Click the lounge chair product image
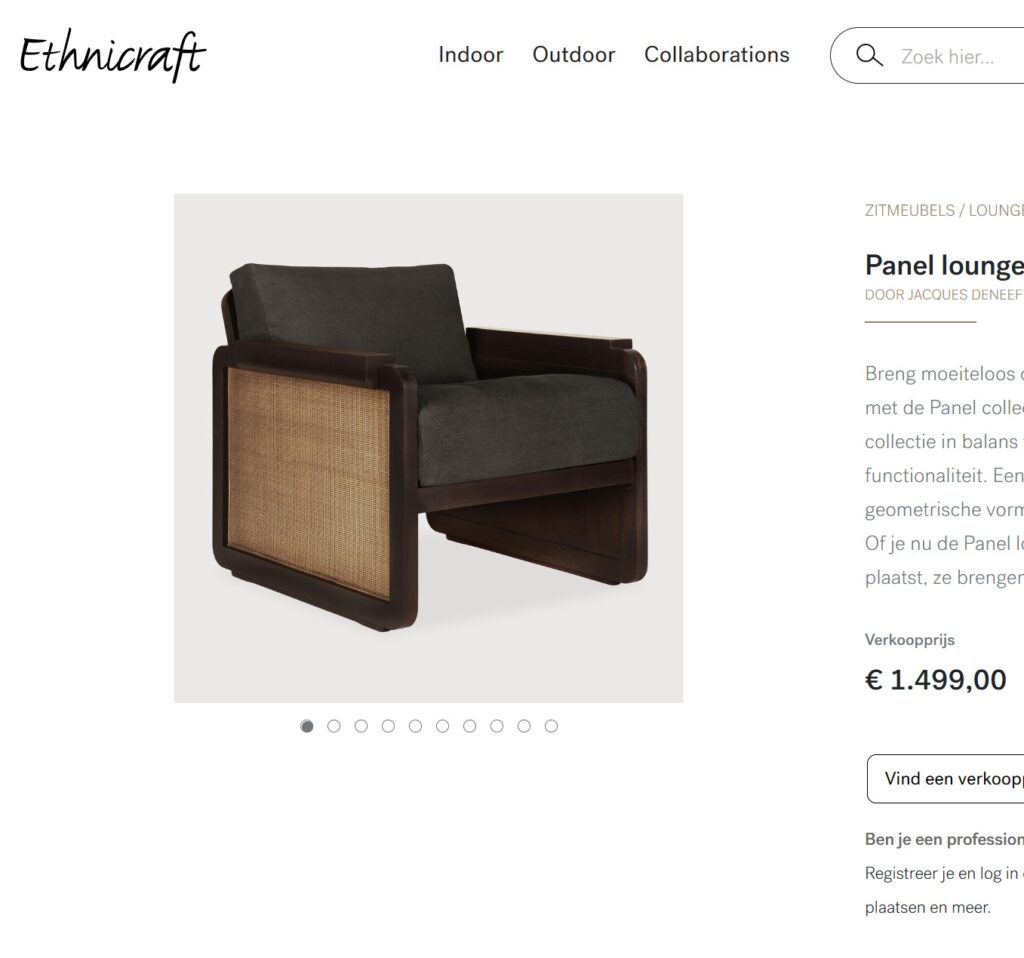 428,448
